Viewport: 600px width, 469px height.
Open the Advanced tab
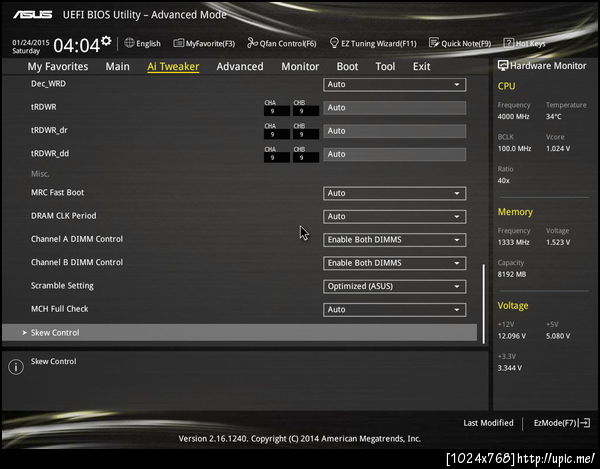point(240,67)
